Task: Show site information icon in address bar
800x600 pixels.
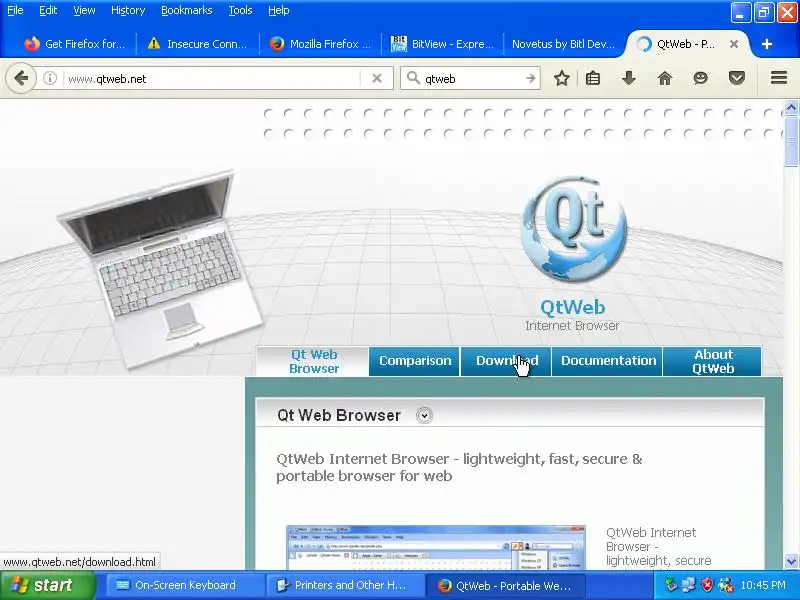Action: pos(49,79)
